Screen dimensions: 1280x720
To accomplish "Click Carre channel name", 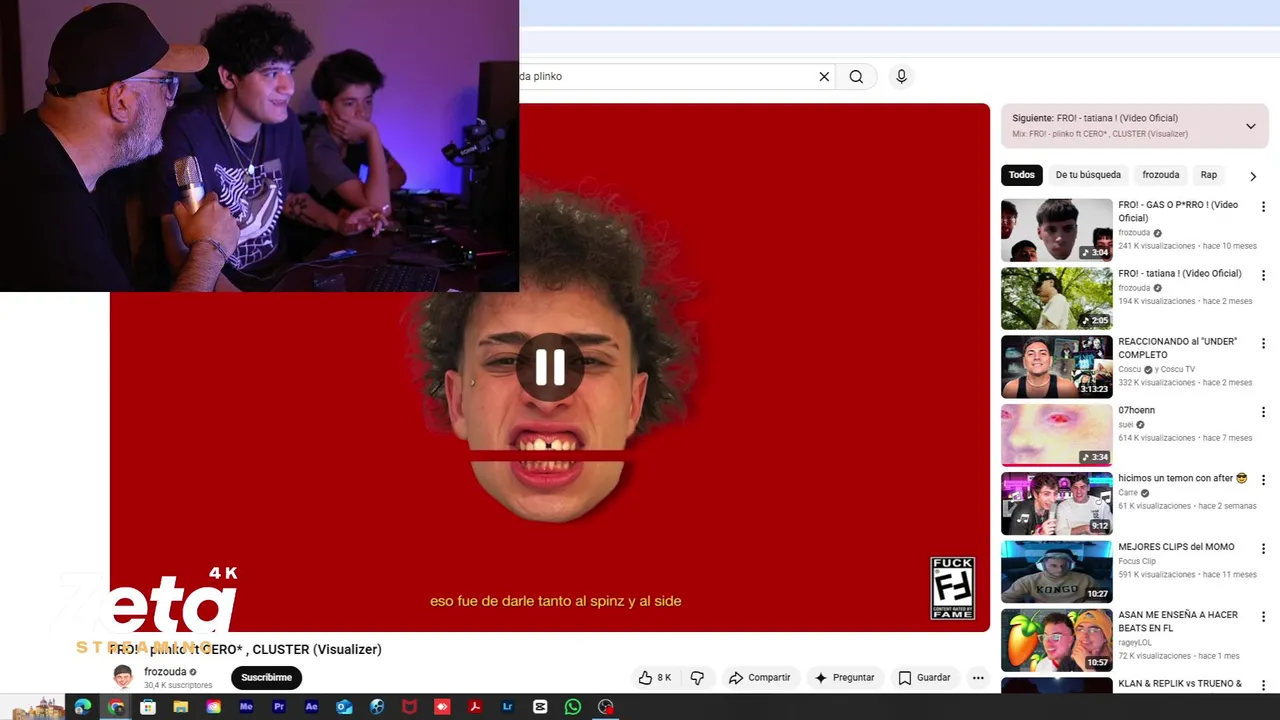I will pos(1128,492).
